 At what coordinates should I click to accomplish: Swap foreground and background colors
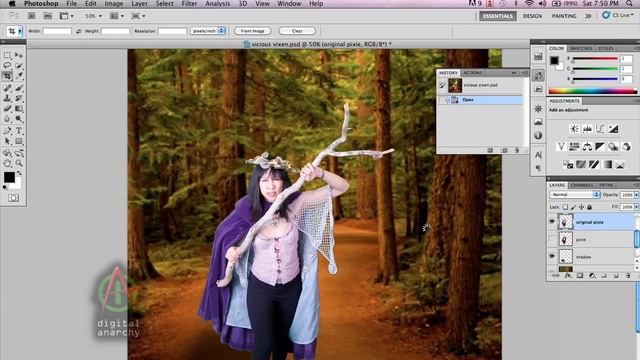[x=19, y=173]
